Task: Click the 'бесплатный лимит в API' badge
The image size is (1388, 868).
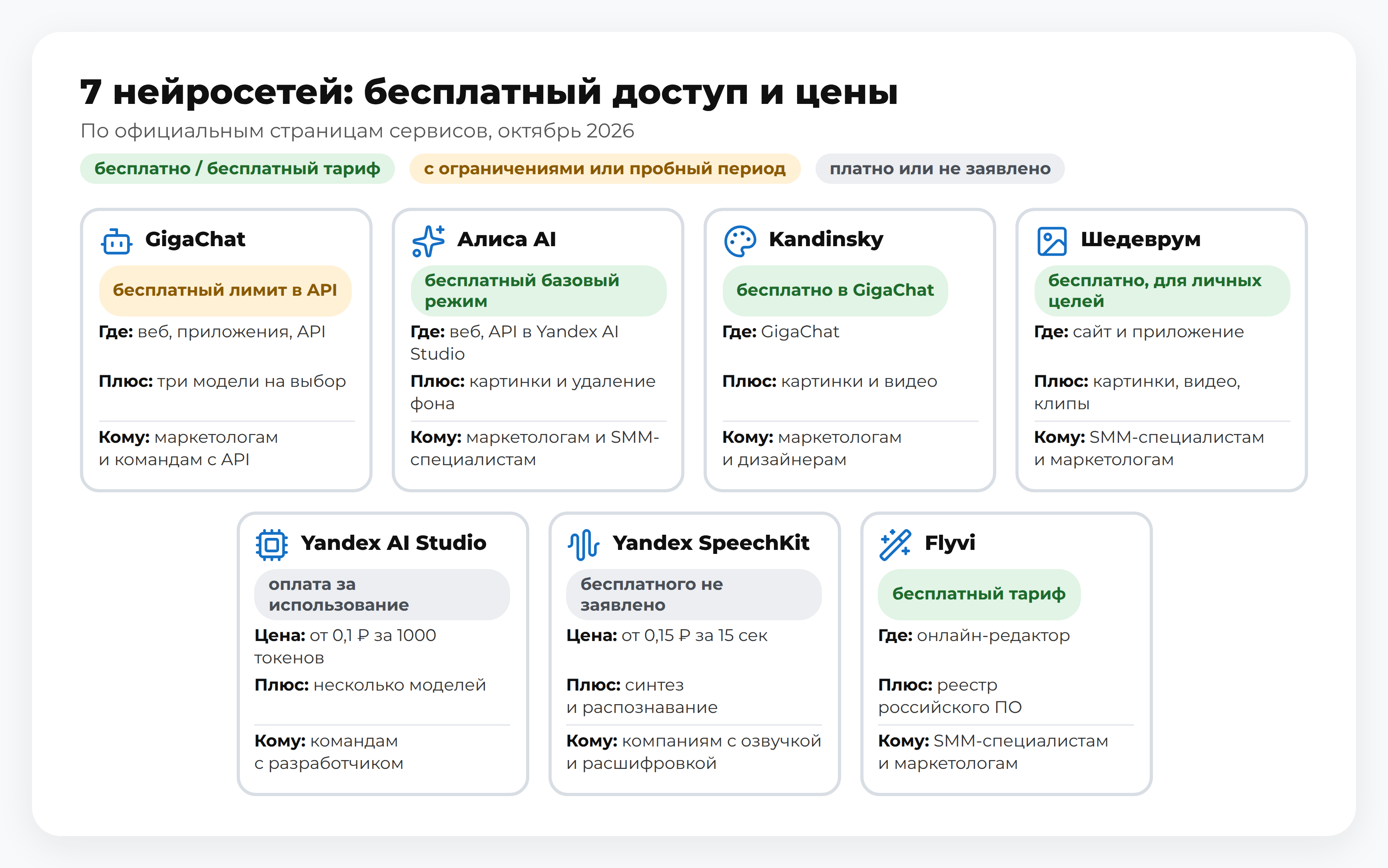Action: click(x=225, y=291)
